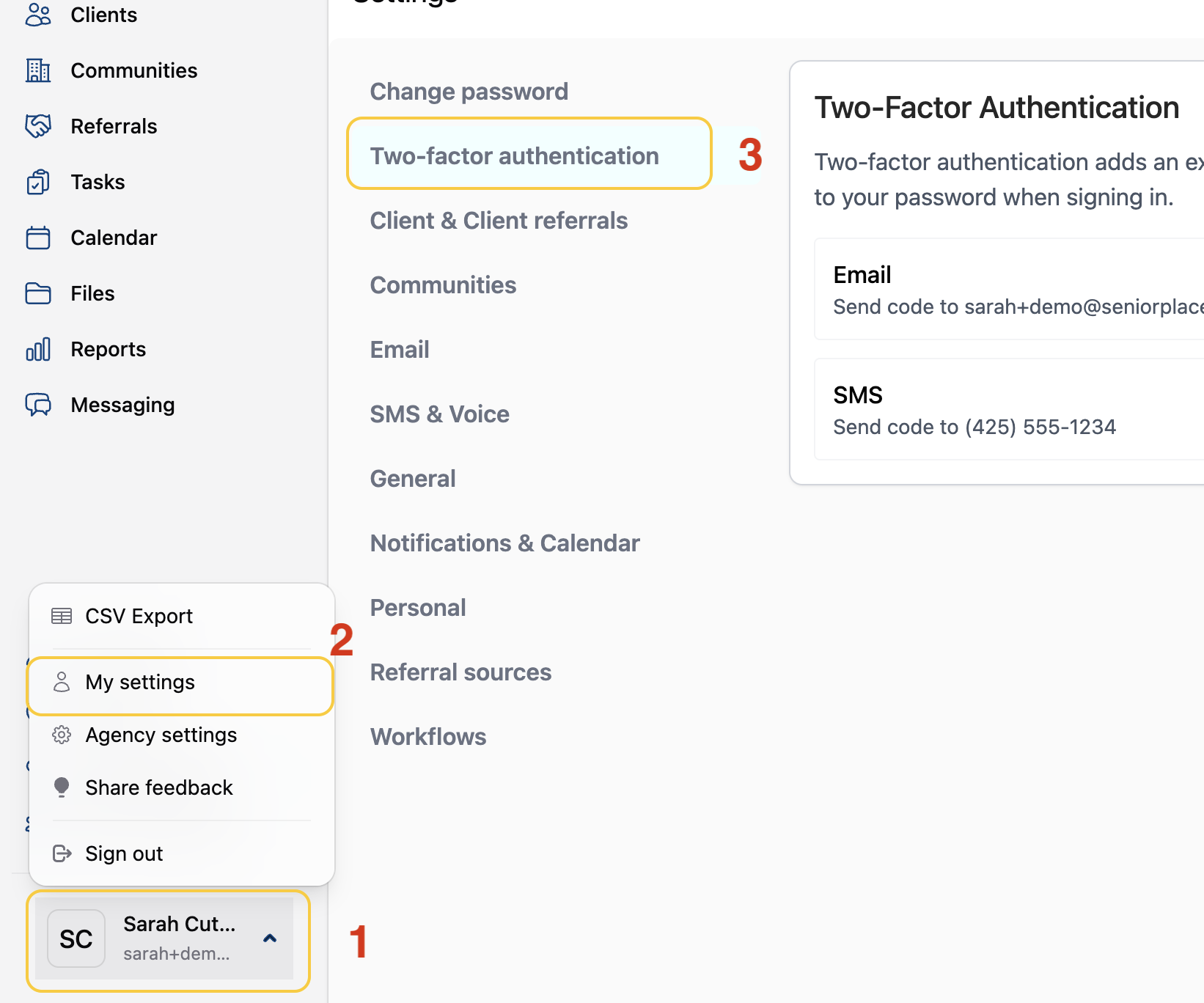Open Agency settings from popup menu

tap(161, 735)
